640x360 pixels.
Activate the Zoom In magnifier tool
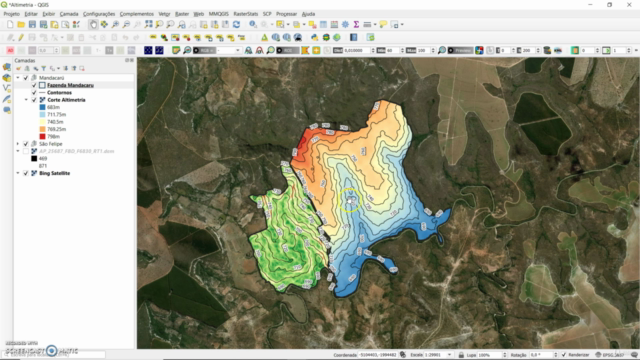click(x=116, y=25)
